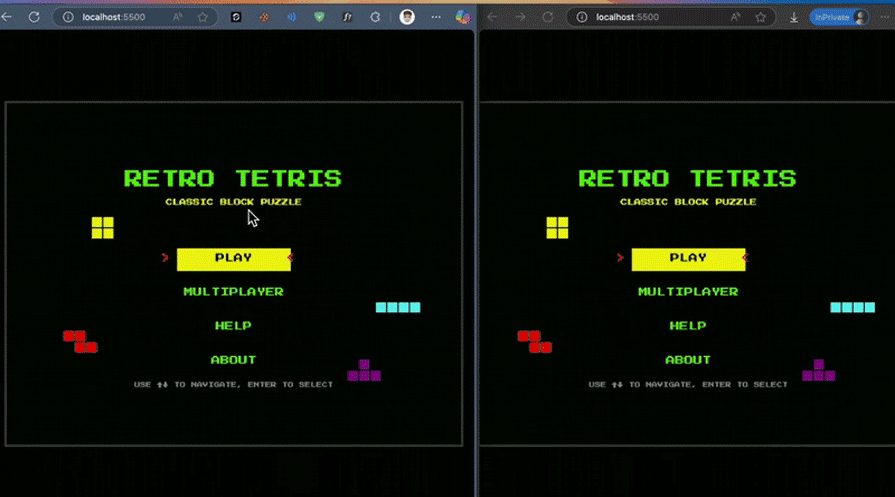Click the RETRO TETRIS title in left window
Viewport: 895px width, 497px height.
point(233,178)
